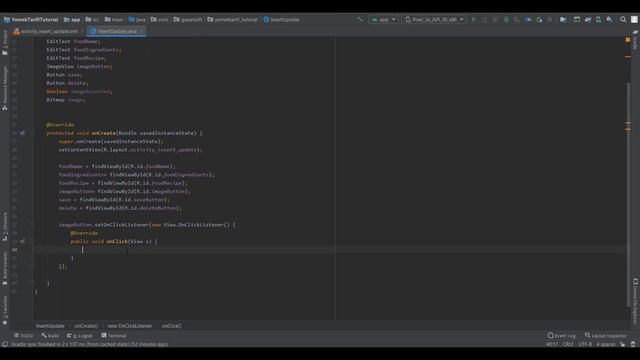Collapse the onCreate method fold marker

tap(32, 133)
